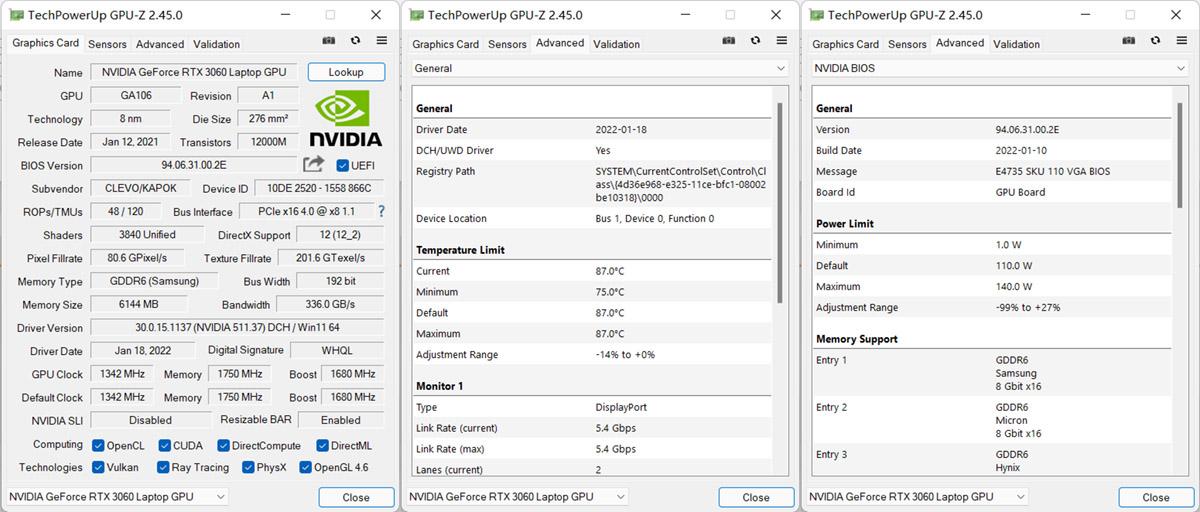
Task: Click the Board Id value GPU Board
Action: [1020, 192]
